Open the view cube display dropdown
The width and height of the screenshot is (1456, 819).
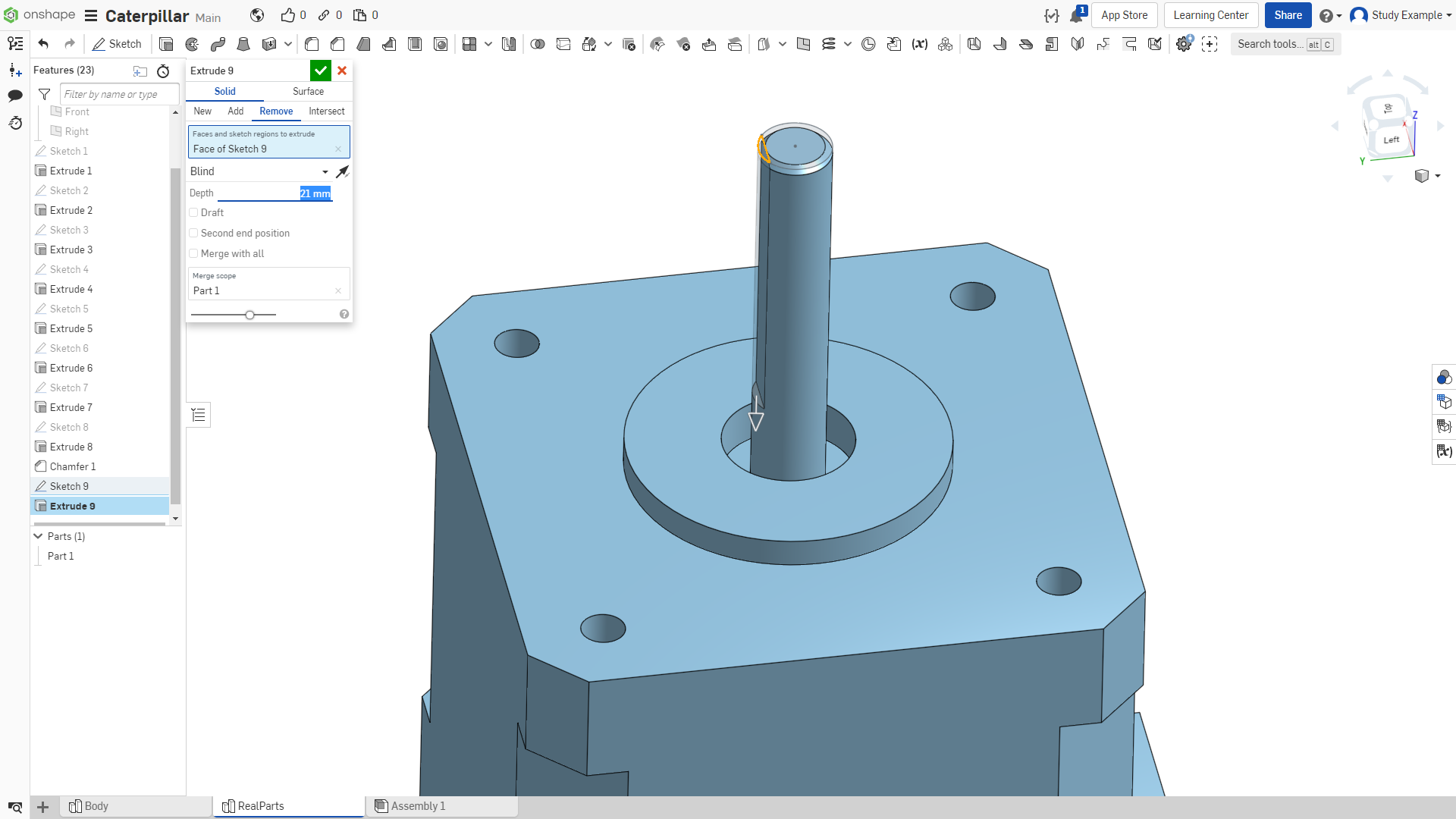click(1427, 176)
